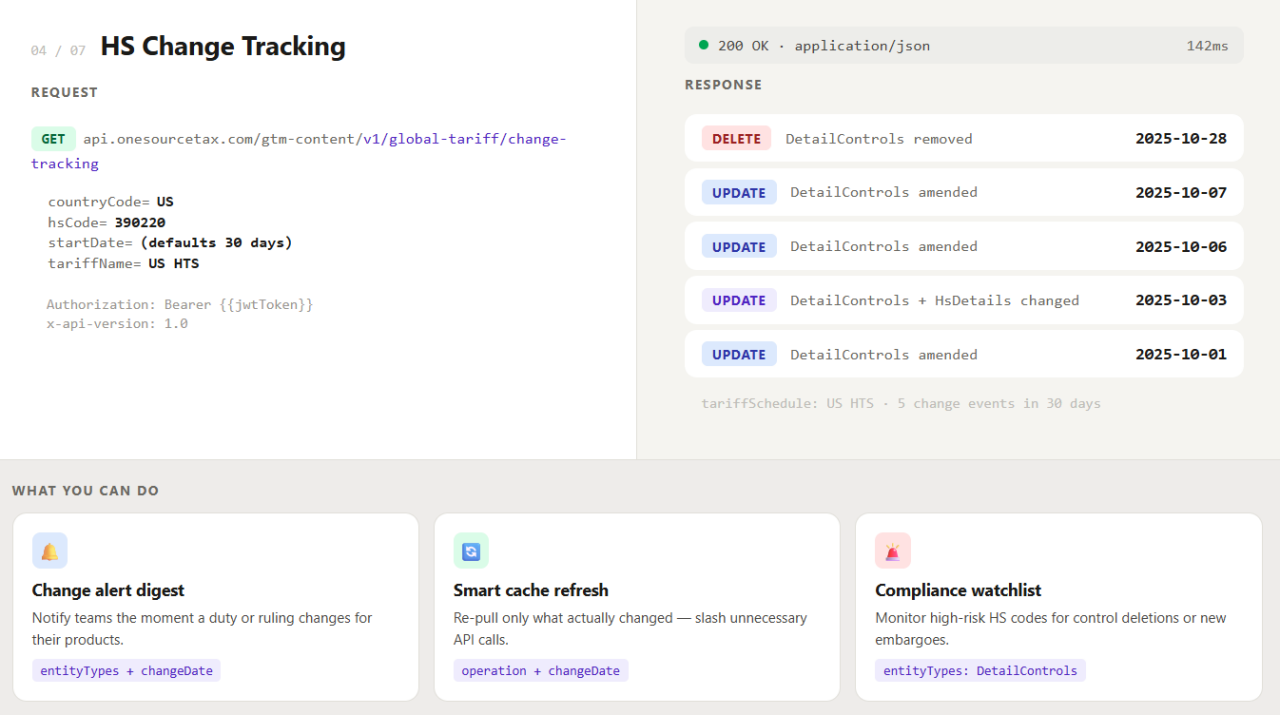Click the hsCode= 390220 parameter
This screenshot has height=715, width=1280.
[107, 223]
